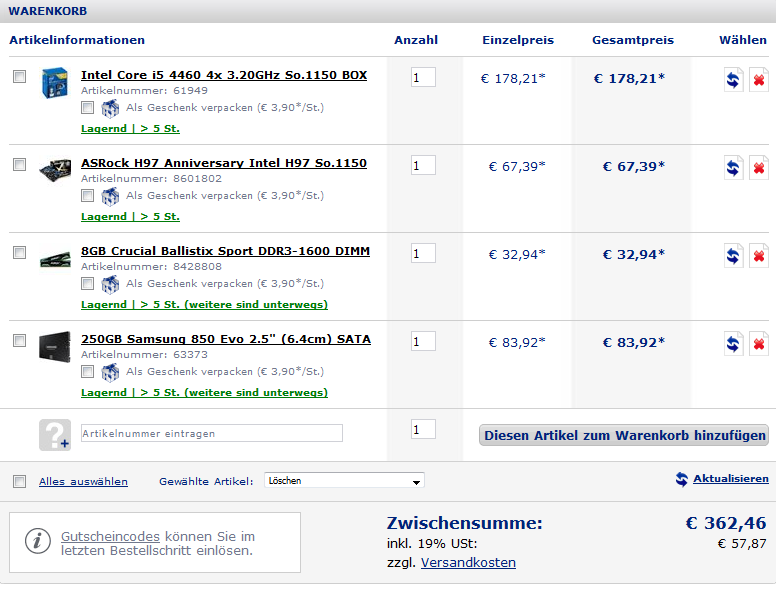
Task: Focus quantity field for Samsung 850 Evo
Action: [423, 342]
